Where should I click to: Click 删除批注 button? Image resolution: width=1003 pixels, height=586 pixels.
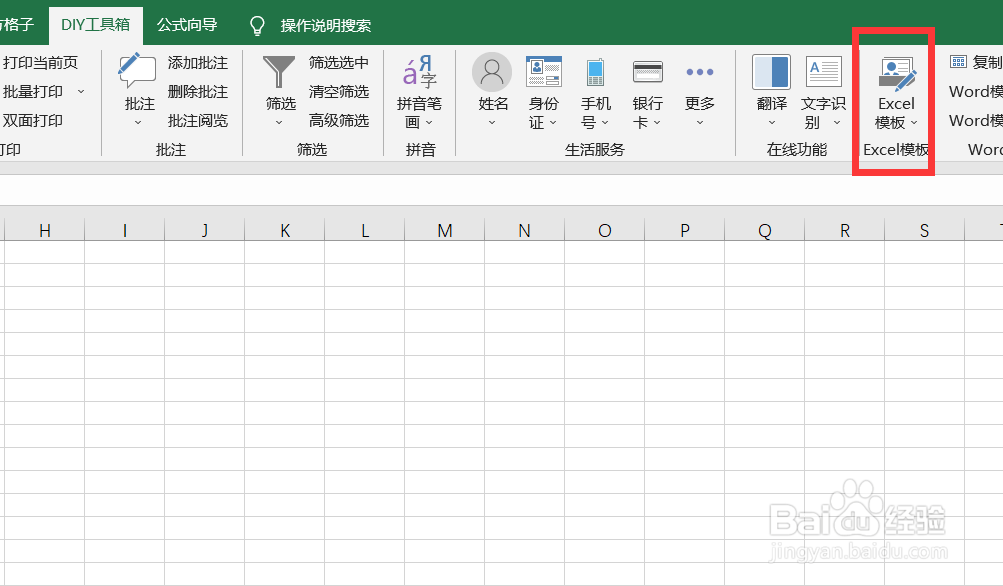(x=198, y=91)
